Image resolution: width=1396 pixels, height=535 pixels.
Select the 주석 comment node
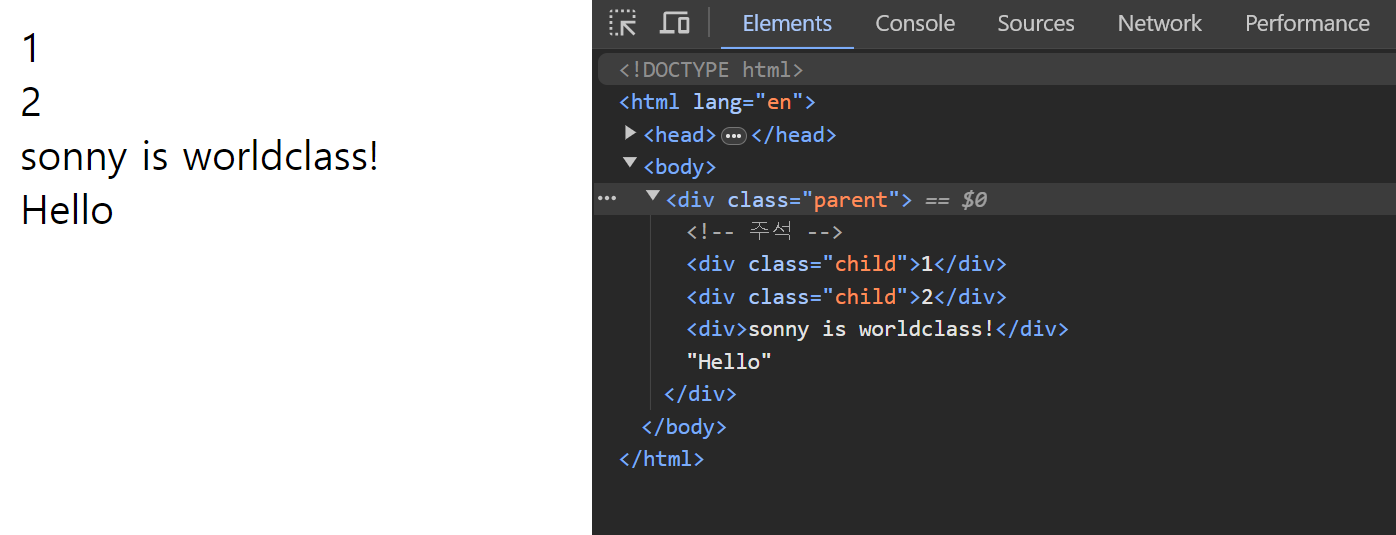pos(765,232)
